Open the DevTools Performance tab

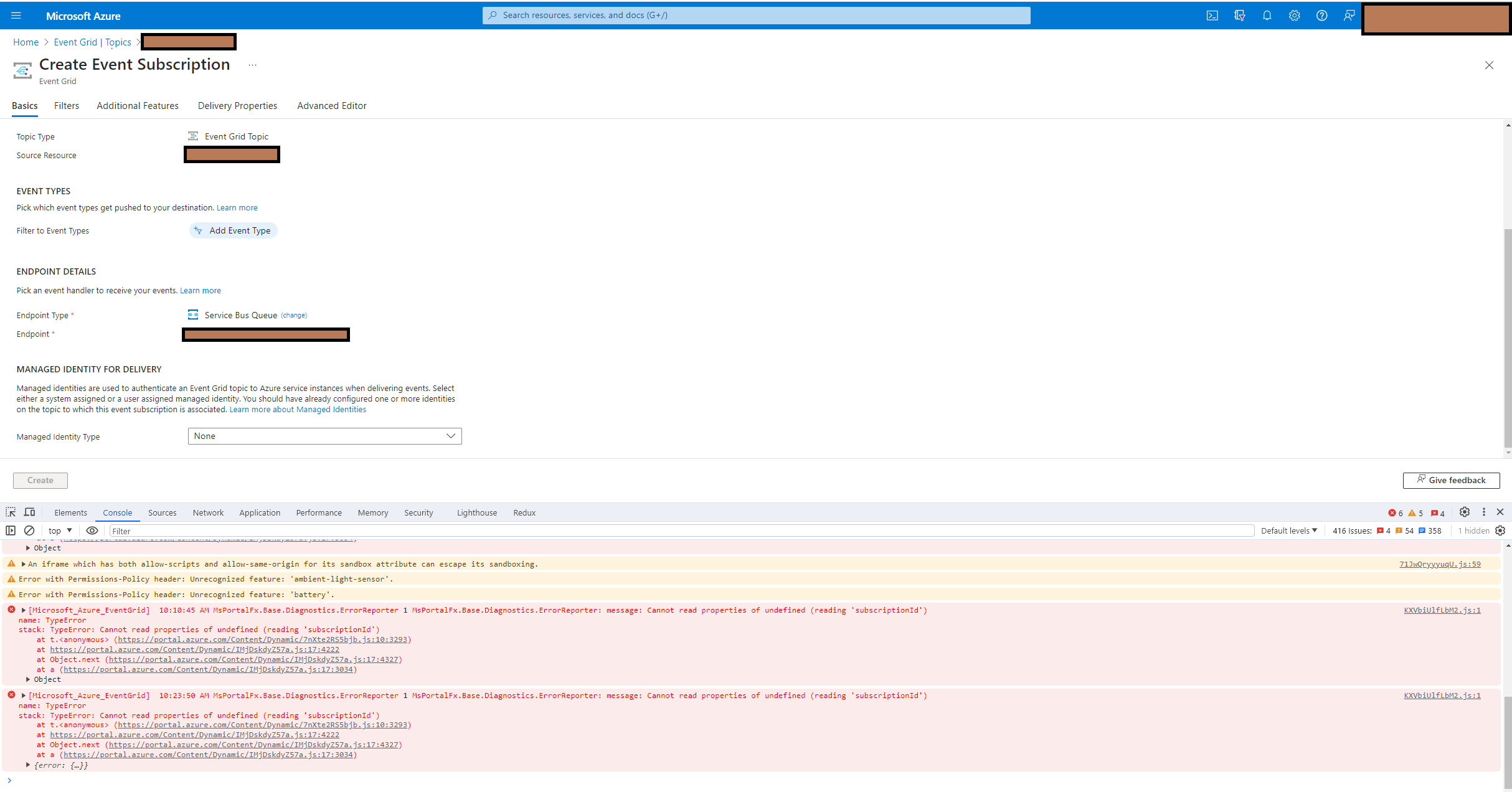pyautogui.click(x=319, y=513)
